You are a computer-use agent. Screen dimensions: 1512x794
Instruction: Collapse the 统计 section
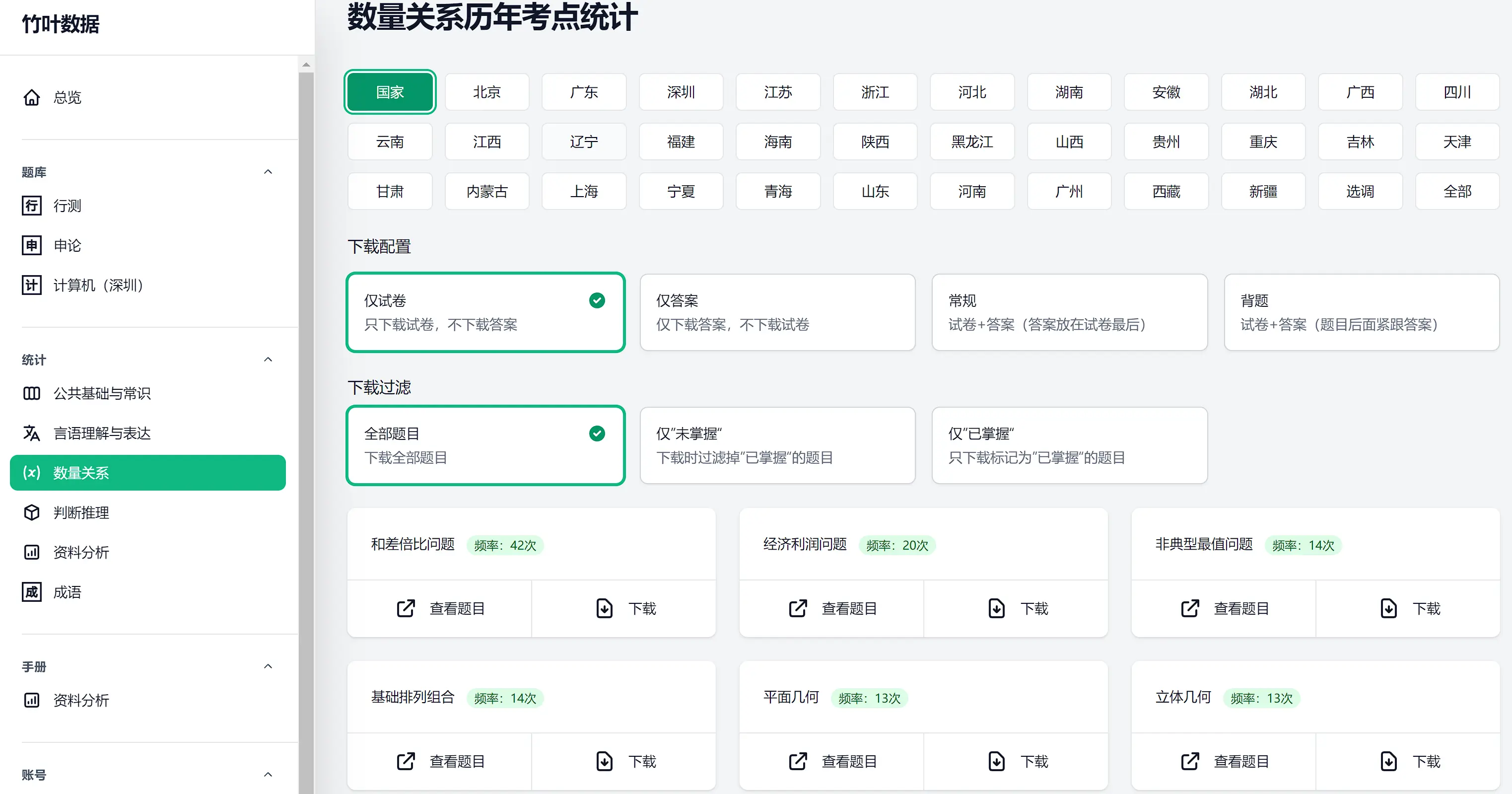point(269,359)
